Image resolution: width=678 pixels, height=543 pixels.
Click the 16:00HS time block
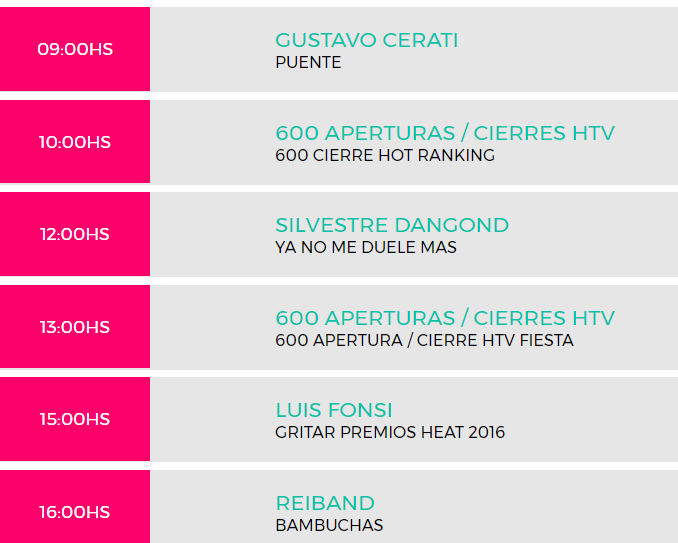point(75,512)
